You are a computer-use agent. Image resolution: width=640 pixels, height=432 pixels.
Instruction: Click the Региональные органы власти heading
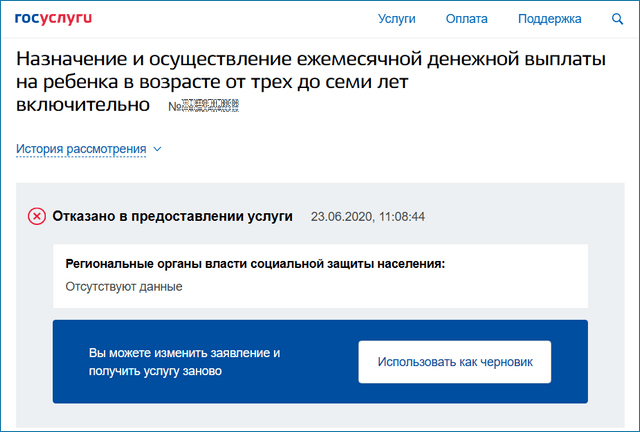(x=255, y=264)
